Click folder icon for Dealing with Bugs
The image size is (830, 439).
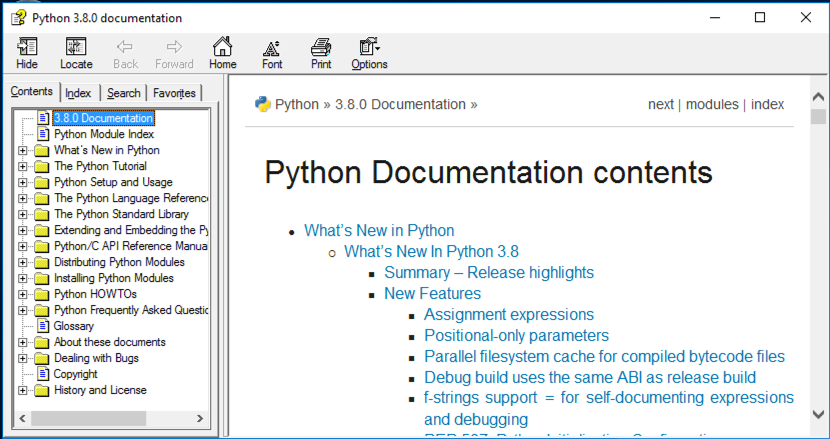[x=41, y=358]
